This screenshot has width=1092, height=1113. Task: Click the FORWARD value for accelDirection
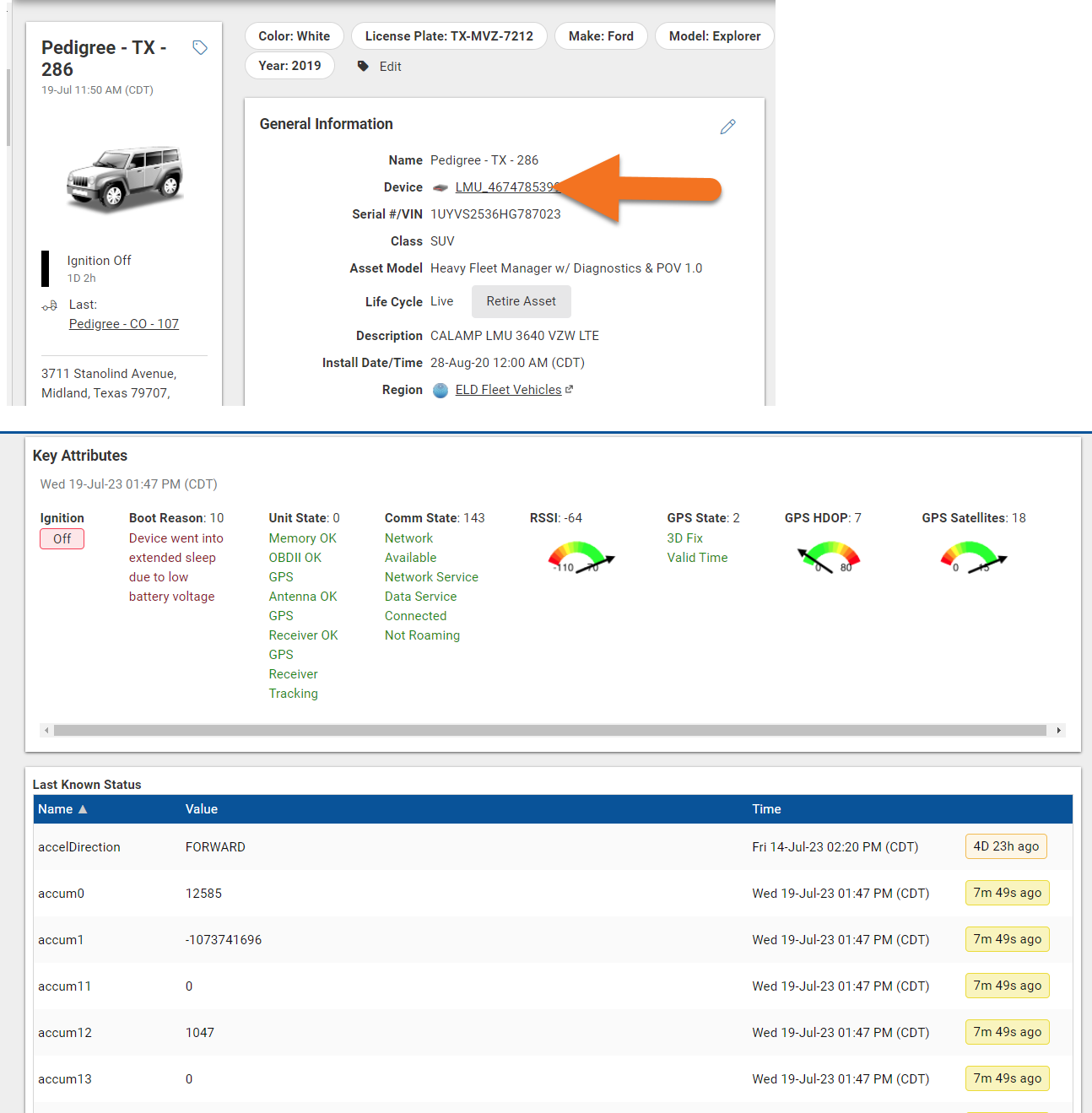[215, 847]
